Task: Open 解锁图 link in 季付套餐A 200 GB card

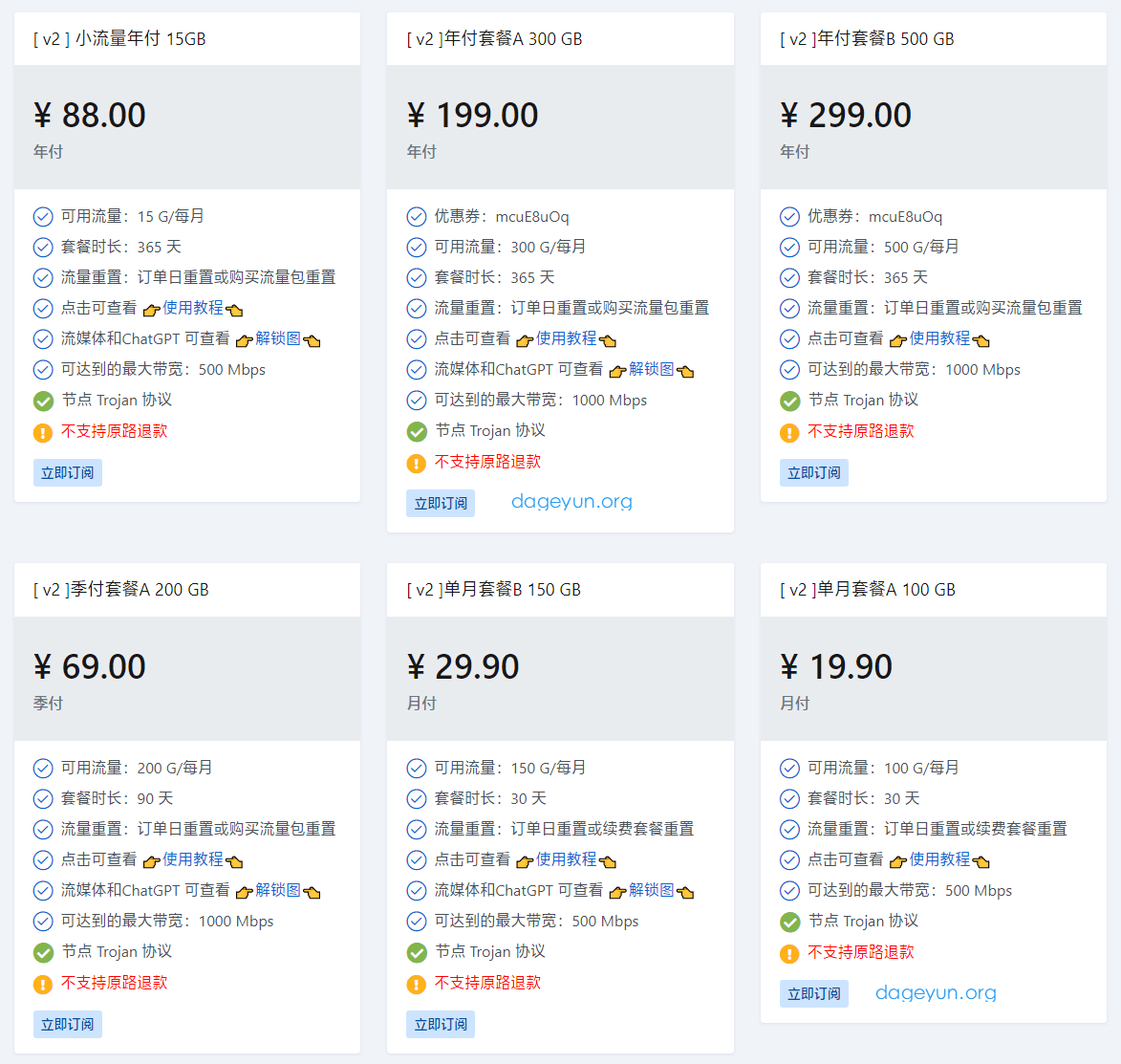Action: click(278, 890)
